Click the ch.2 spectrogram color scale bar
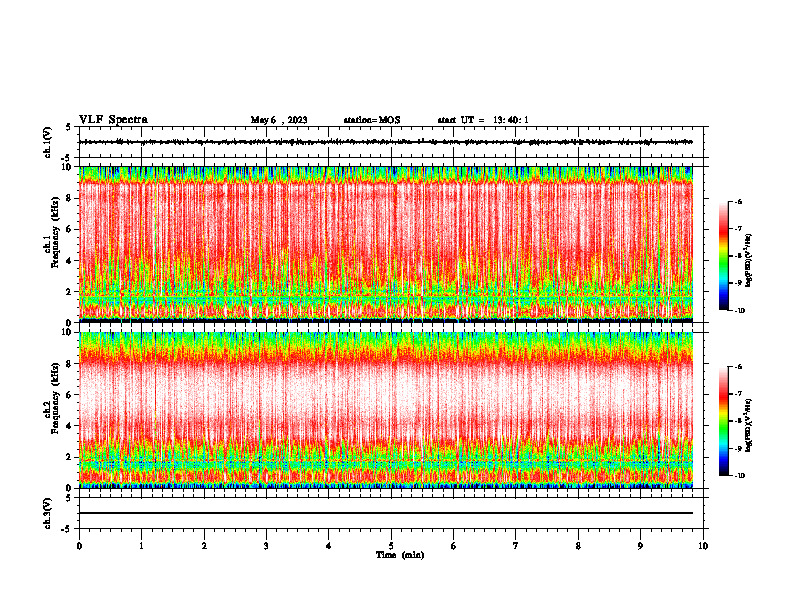 click(723, 421)
